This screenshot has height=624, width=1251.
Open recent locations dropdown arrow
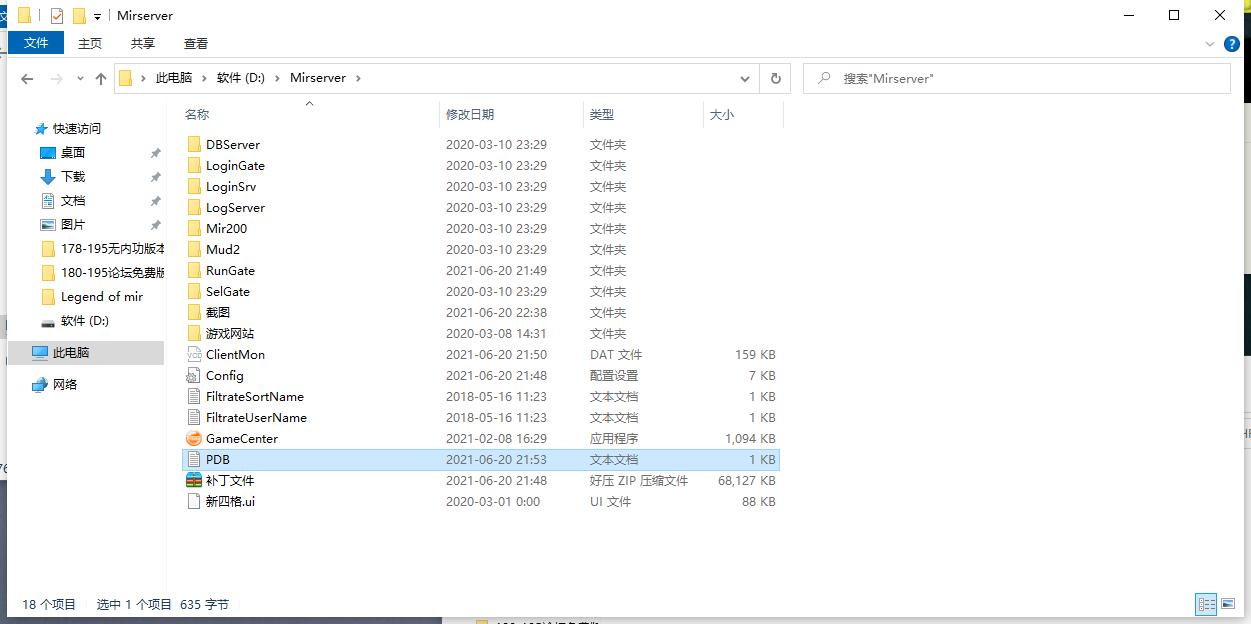coord(79,79)
